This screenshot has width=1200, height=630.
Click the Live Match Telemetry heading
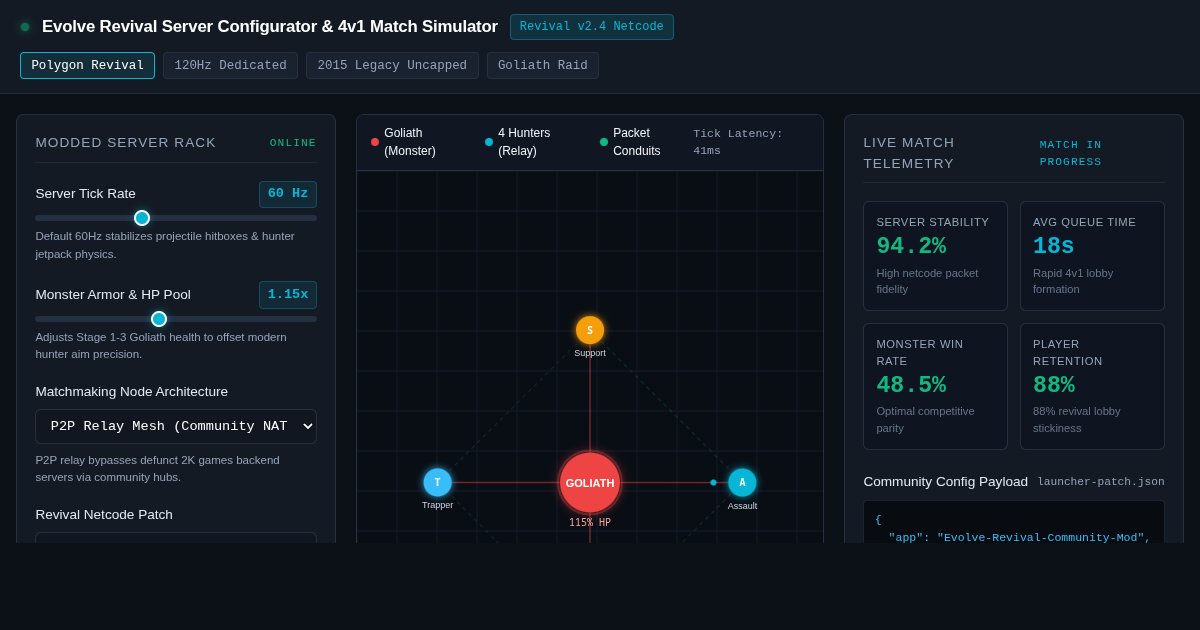click(x=909, y=153)
